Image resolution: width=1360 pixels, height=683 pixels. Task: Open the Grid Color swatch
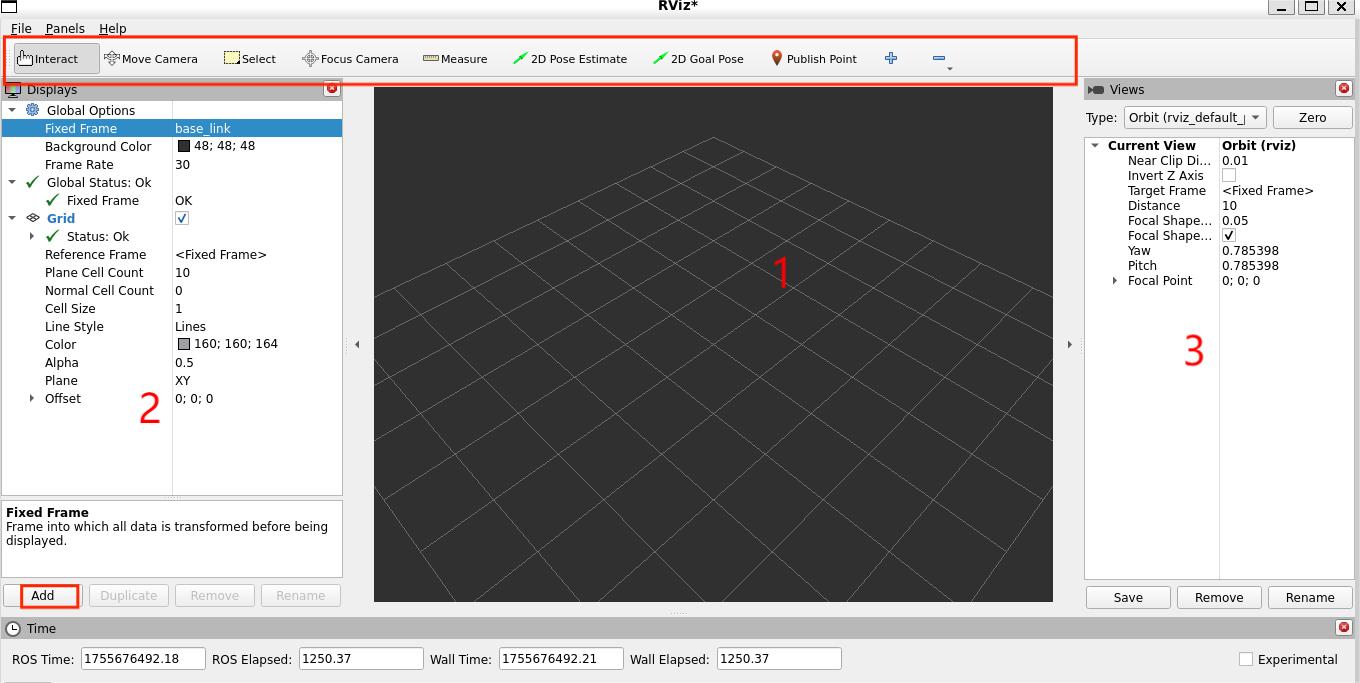[185, 344]
